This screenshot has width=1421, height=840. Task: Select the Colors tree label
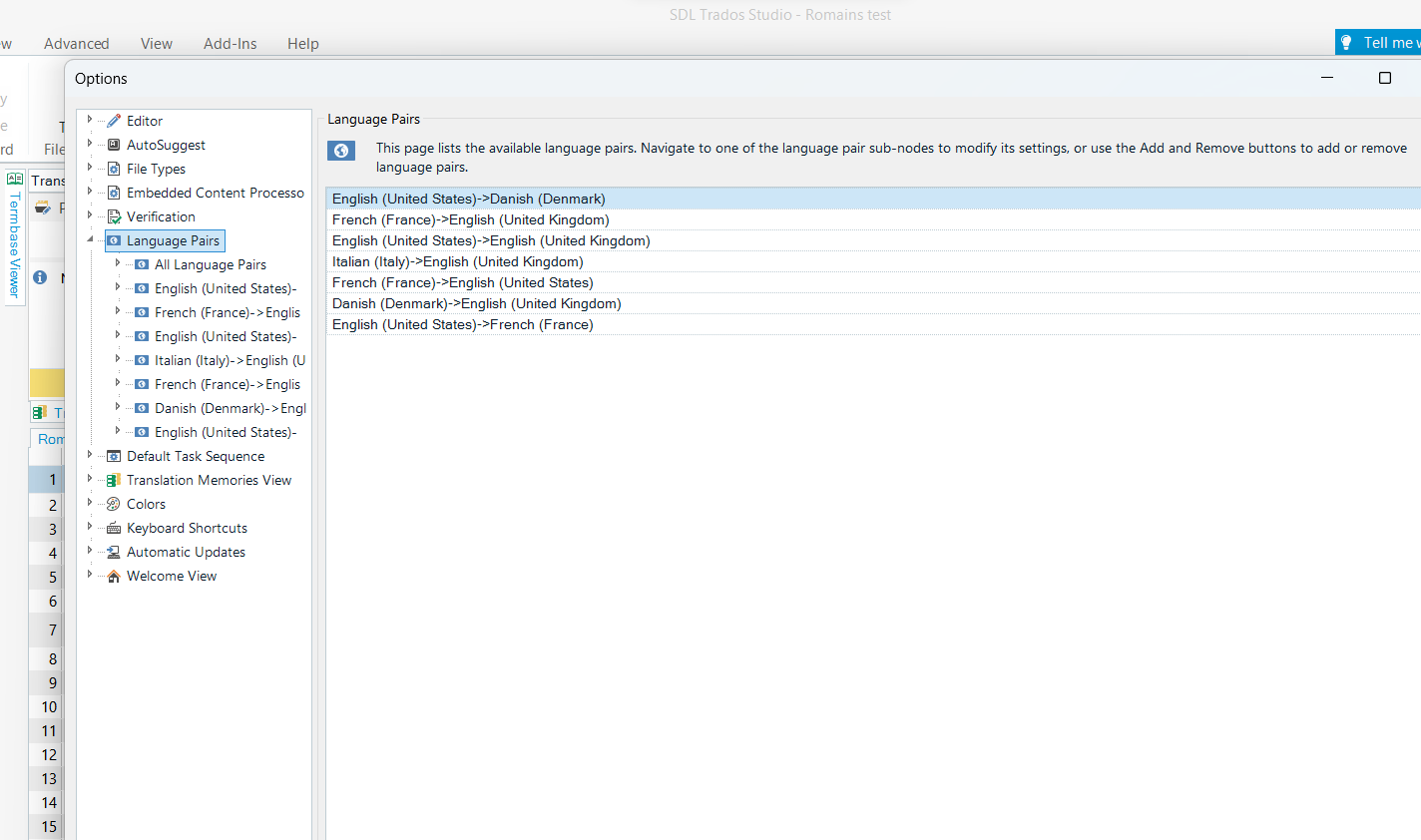click(146, 504)
